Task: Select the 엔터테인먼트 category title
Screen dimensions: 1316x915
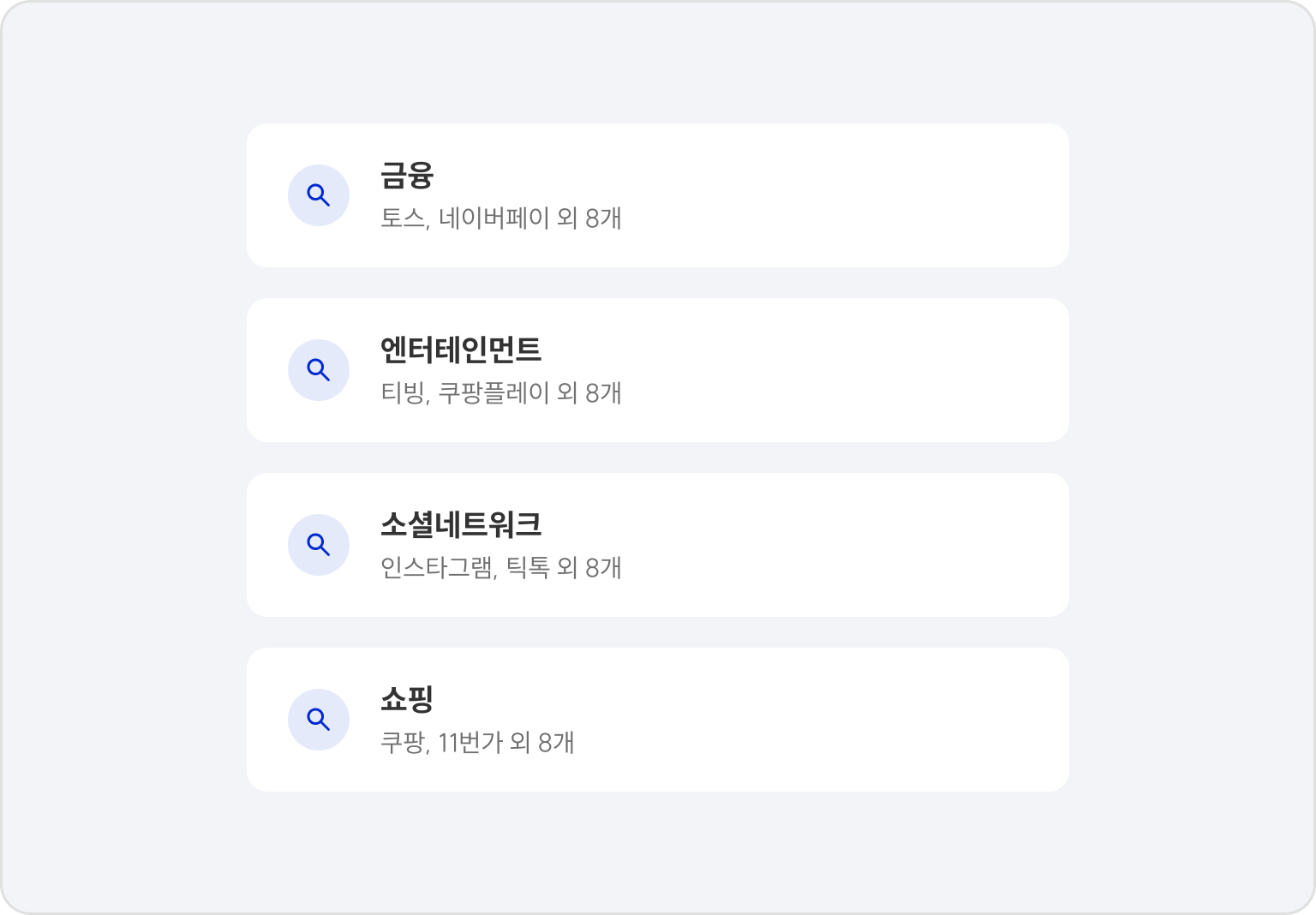Action: [461, 350]
